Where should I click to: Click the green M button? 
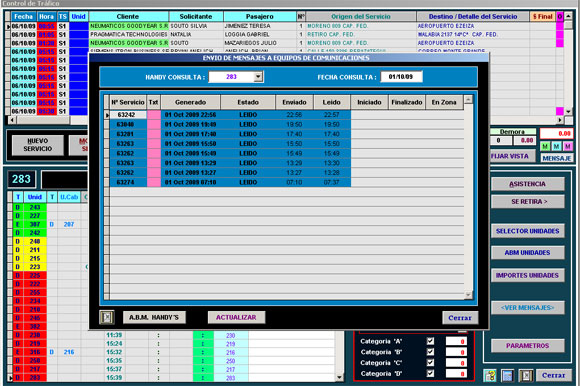(x=544, y=146)
